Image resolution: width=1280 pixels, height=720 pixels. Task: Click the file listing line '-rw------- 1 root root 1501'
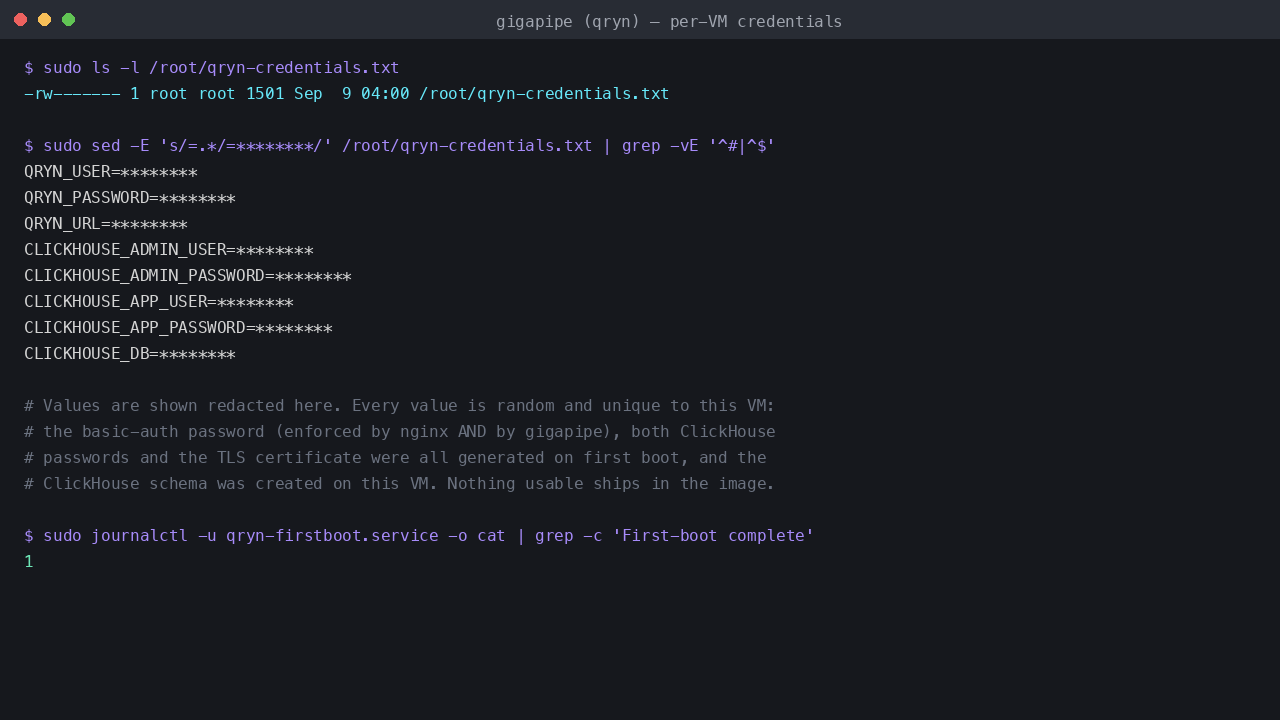tap(347, 94)
